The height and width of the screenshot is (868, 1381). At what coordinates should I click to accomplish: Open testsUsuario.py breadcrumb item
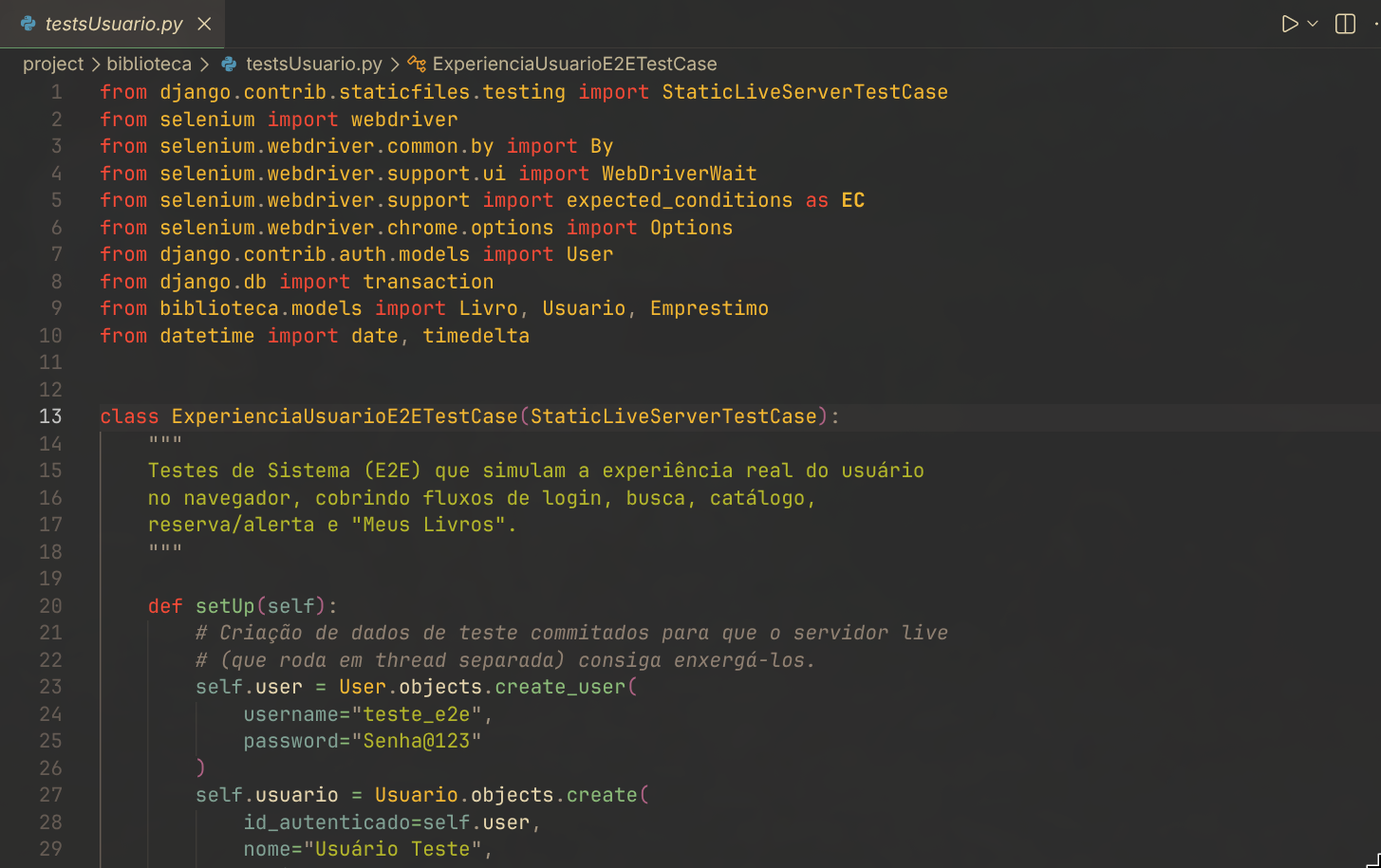(313, 64)
